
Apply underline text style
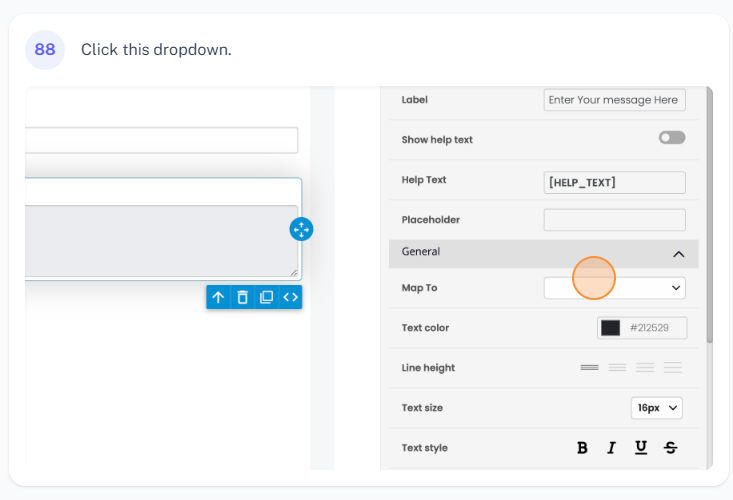pos(641,448)
